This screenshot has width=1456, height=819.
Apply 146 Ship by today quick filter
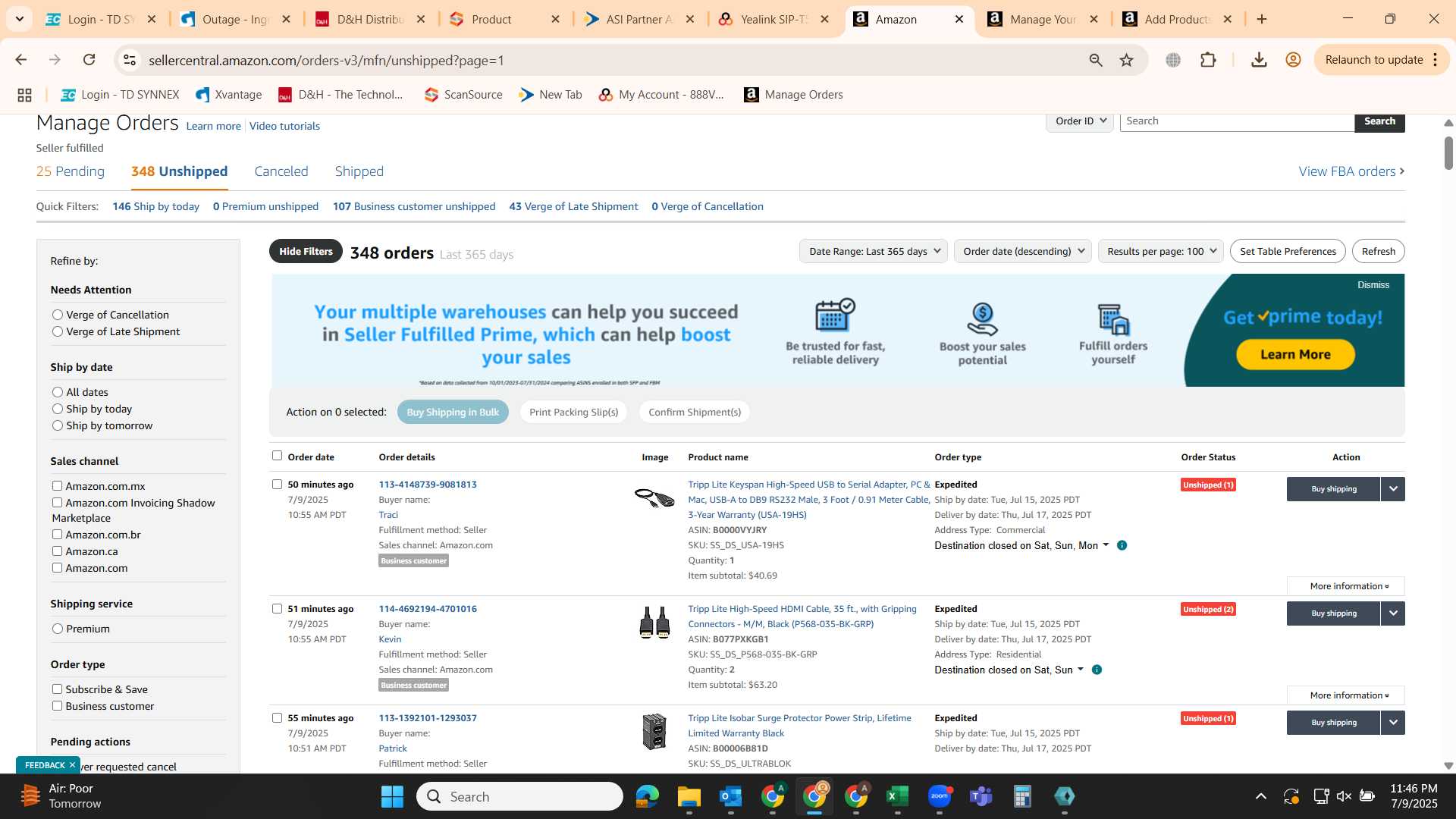click(x=155, y=206)
